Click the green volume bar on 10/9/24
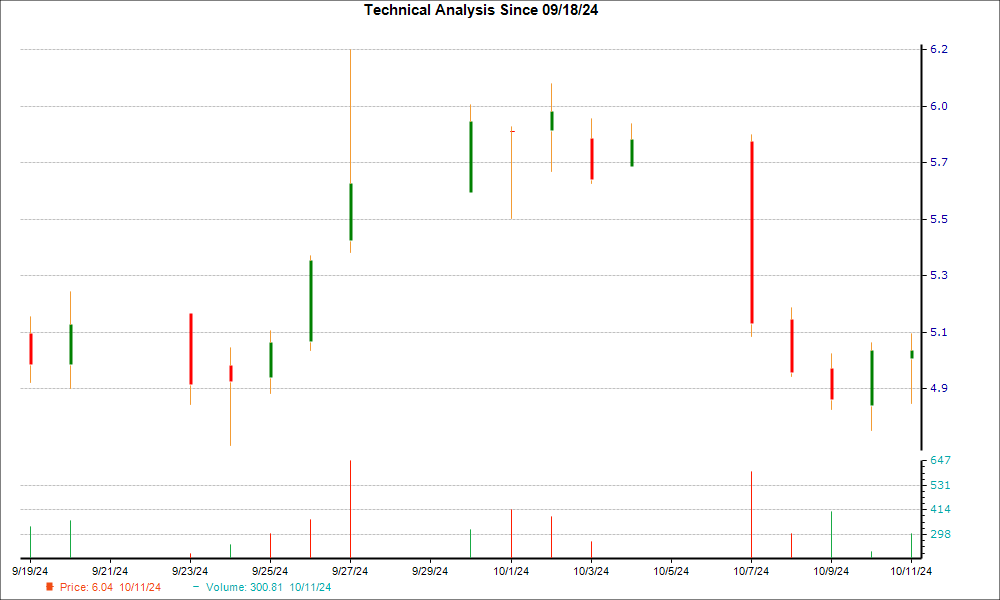 [831, 534]
